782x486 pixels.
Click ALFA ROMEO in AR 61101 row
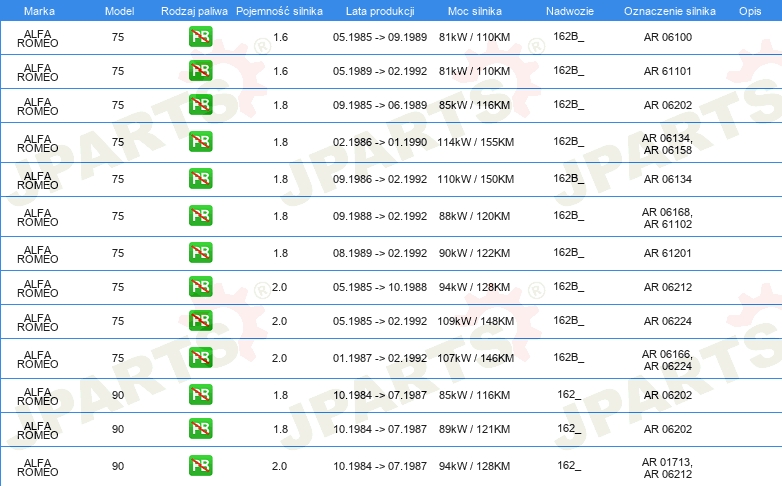[x=37, y=72]
